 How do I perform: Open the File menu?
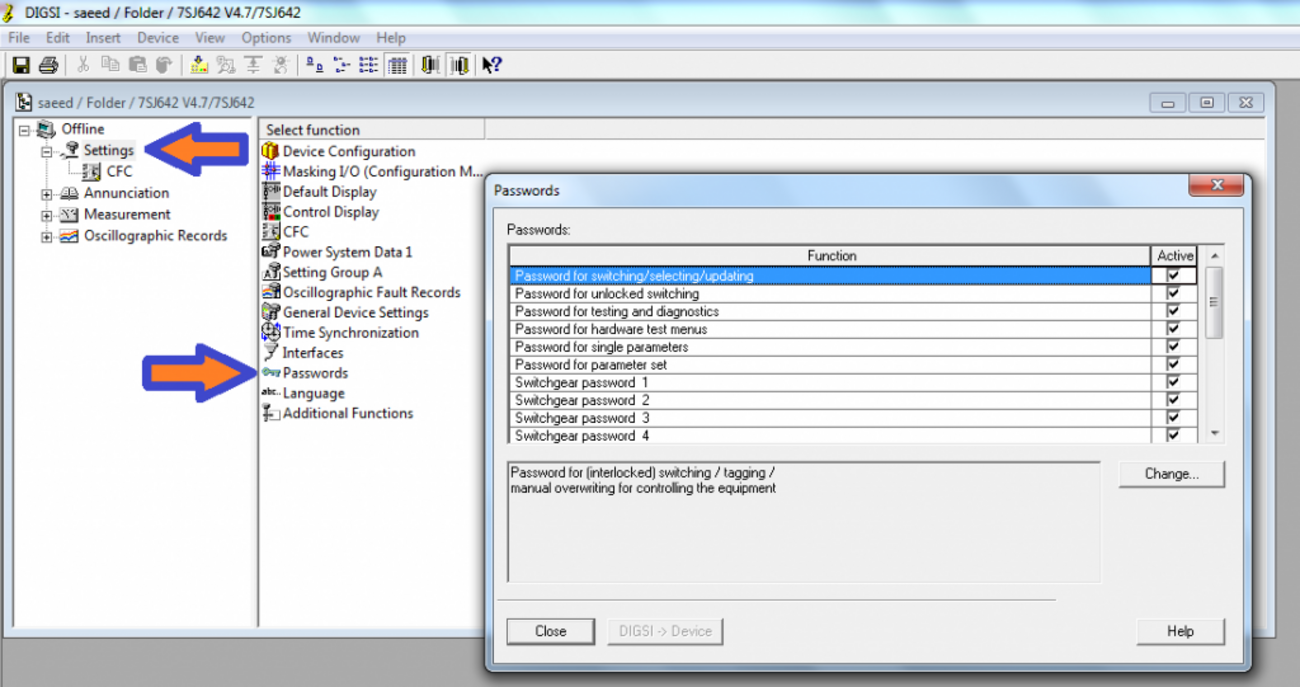(x=19, y=38)
